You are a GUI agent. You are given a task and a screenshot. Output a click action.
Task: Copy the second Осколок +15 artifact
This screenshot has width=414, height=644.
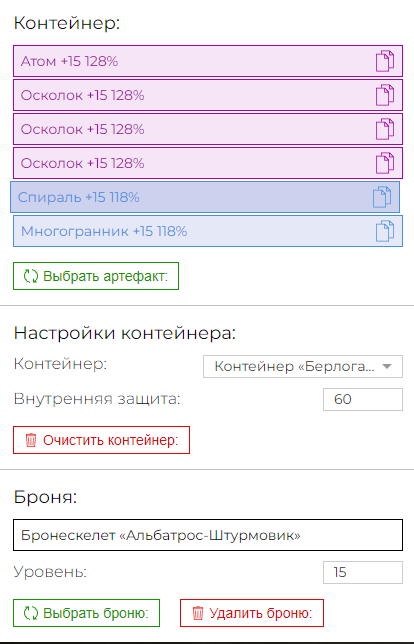point(385,129)
